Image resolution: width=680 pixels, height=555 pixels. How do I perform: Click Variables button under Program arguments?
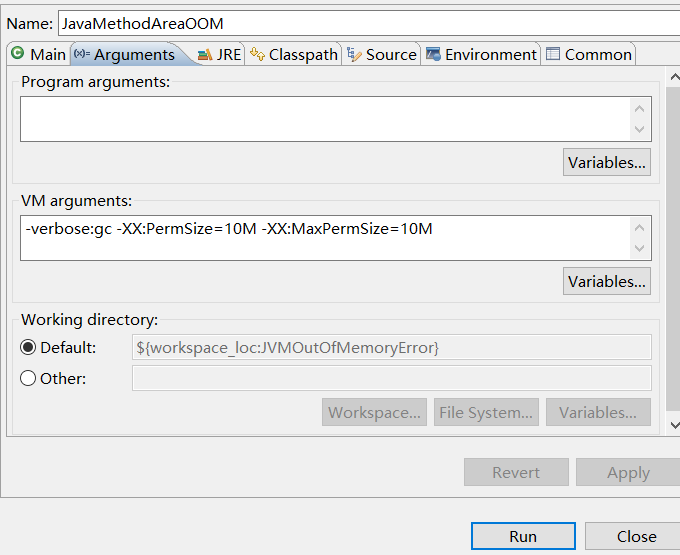point(607,162)
